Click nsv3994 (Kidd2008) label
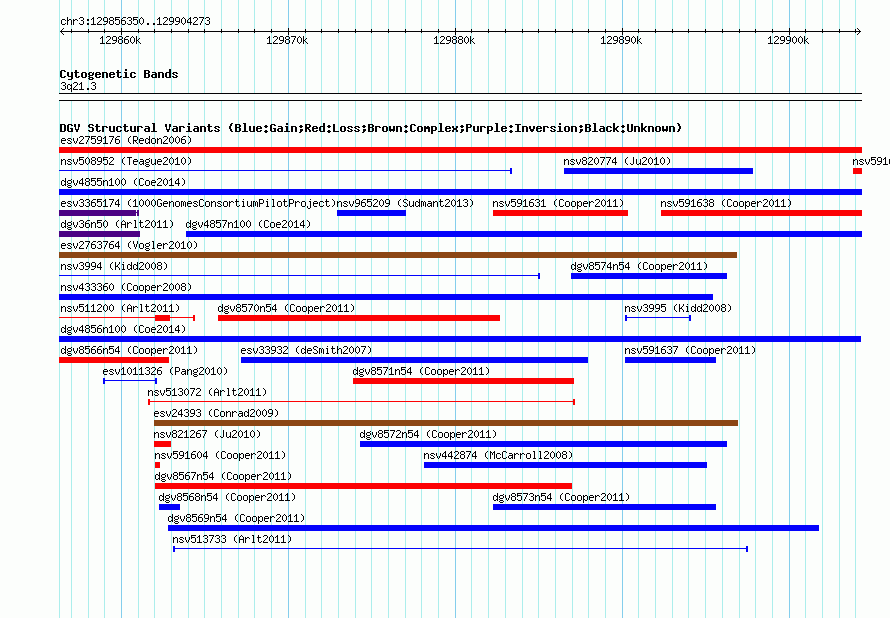Screen dimensions: 890x618 pyautogui.click(x=114, y=266)
